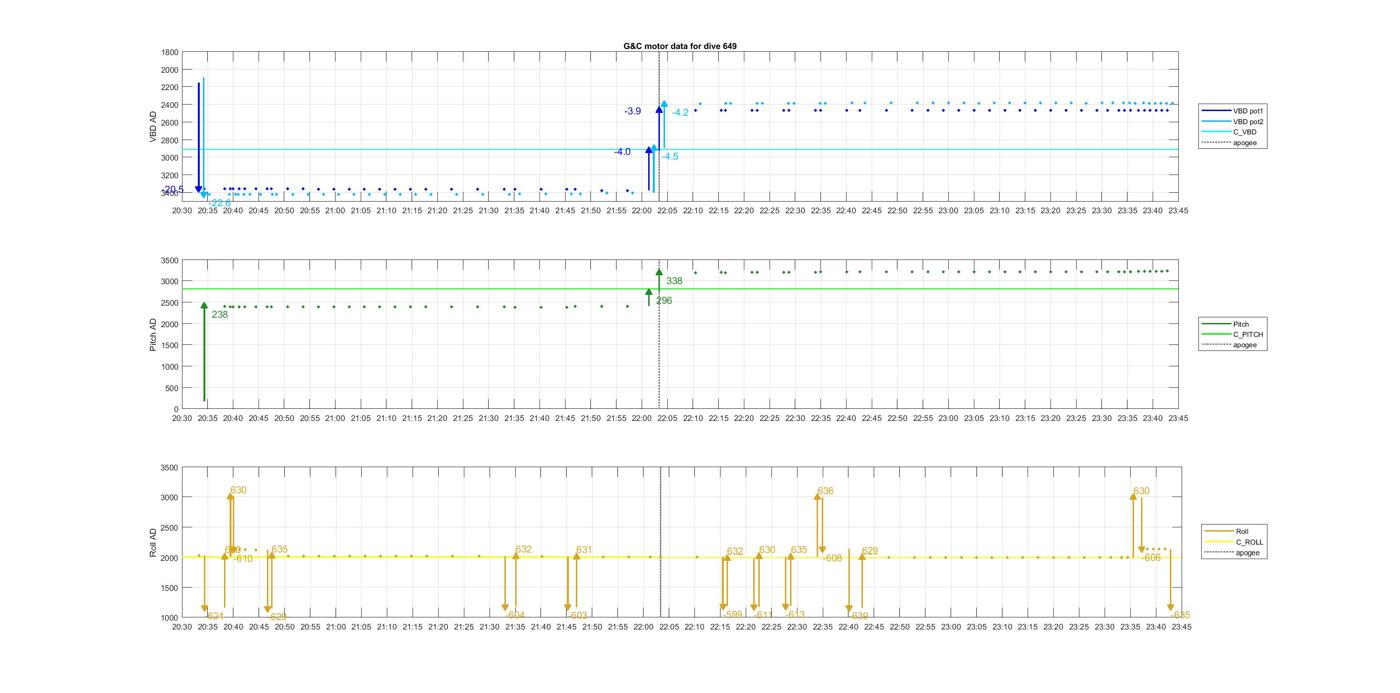This screenshot has width=1400, height=693.
Task: Click the "636" roll data label
Action: [x=825, y=491]
